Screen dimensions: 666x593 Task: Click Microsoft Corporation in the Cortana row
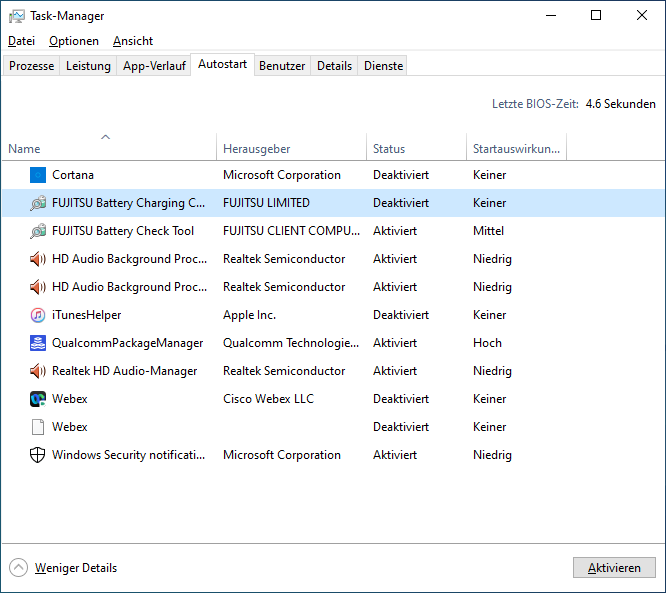coord(282,175)
